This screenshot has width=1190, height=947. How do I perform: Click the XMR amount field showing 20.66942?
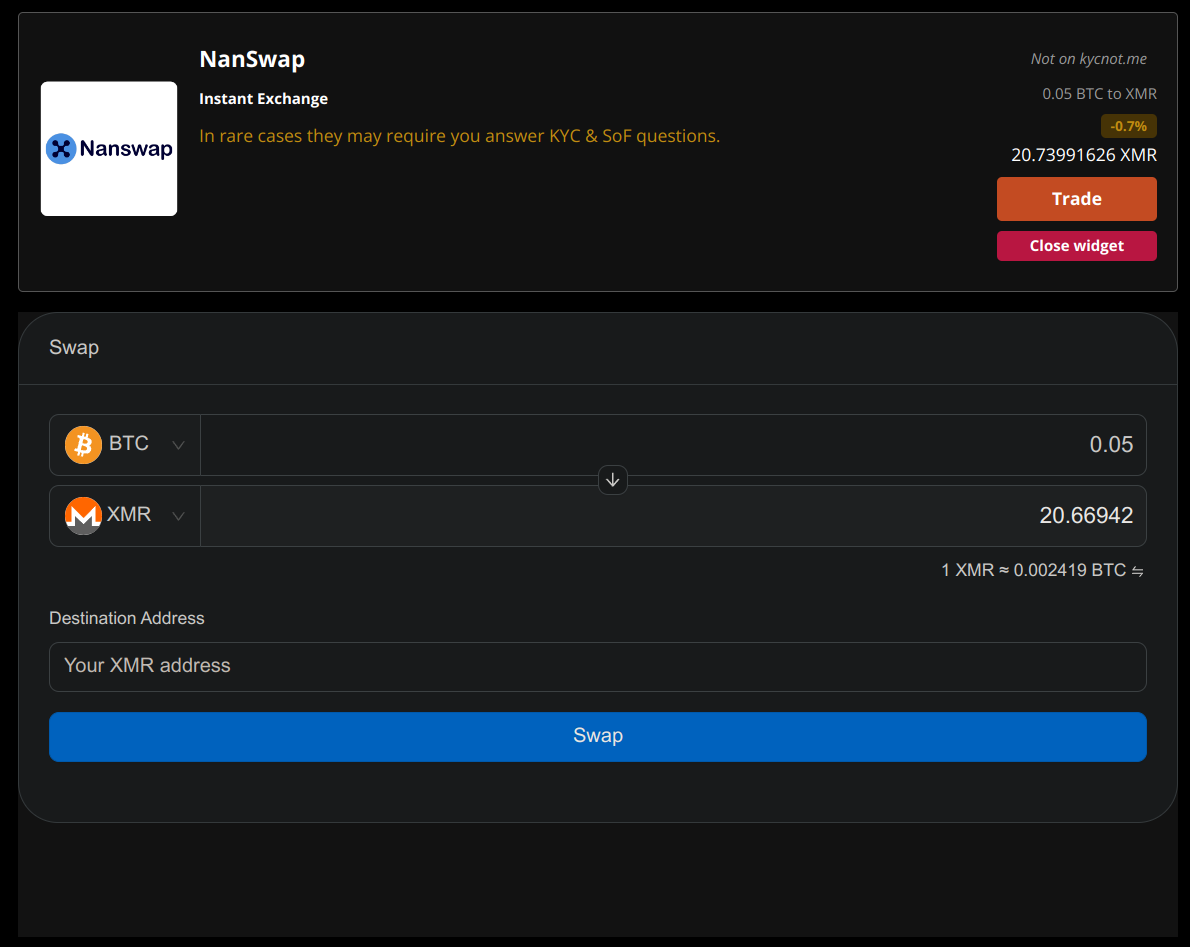(x=673, y=516)
